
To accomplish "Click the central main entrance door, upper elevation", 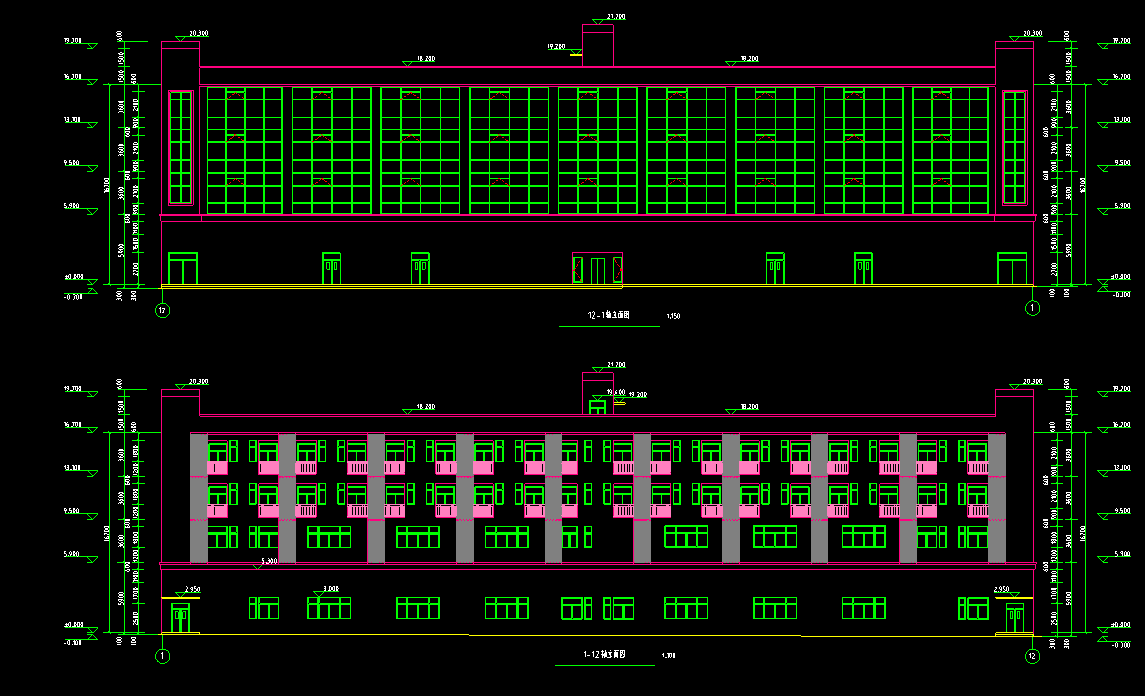I will [x=597, y=269].
